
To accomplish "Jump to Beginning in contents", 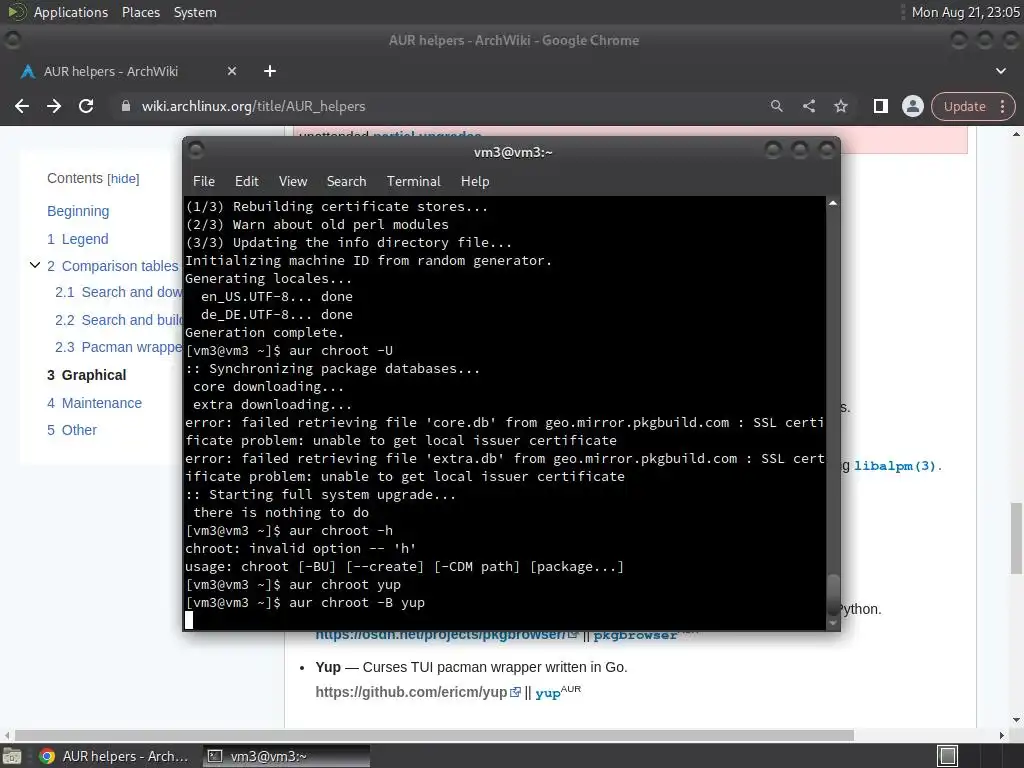I will pyautogui.click(x=78, y=211).
